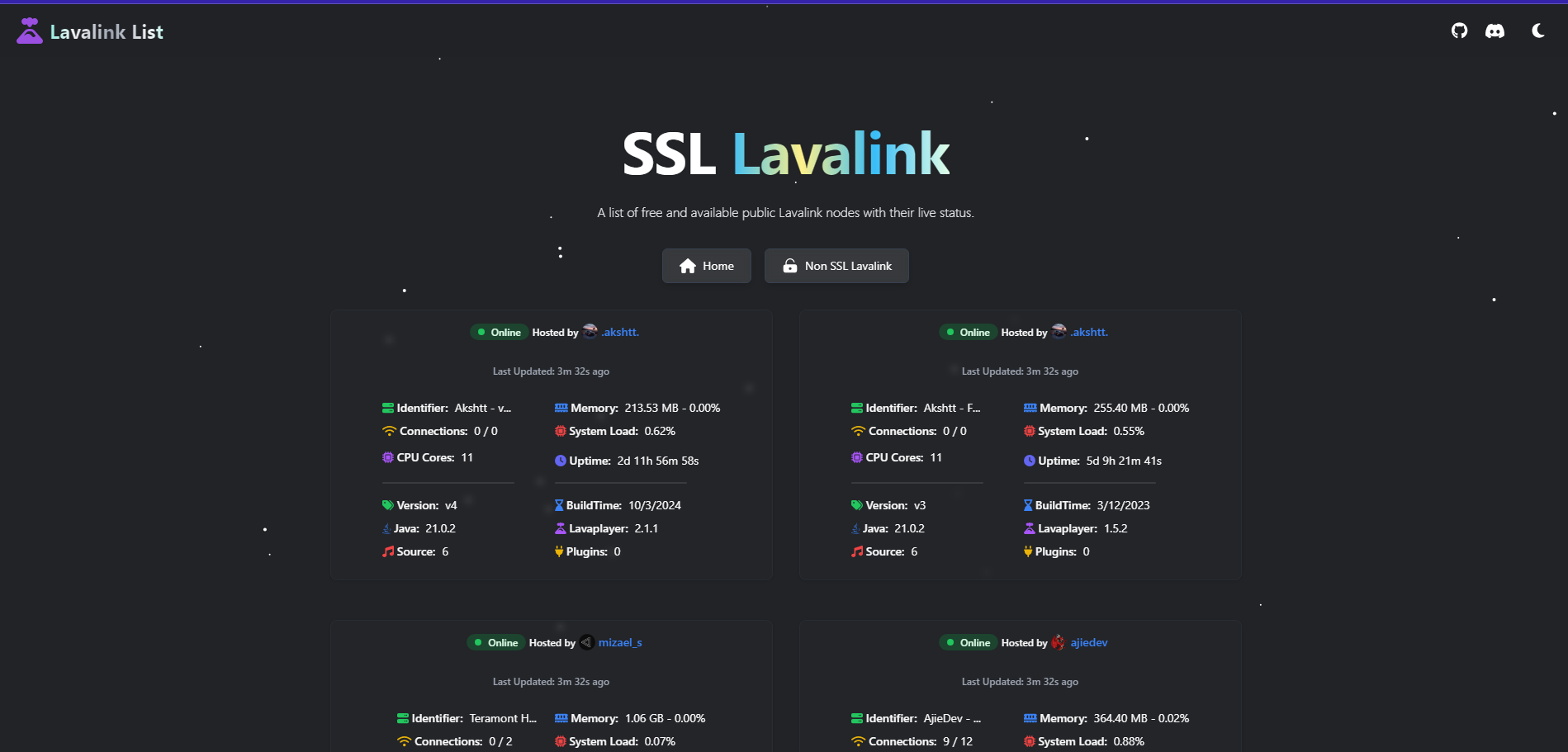The image size is (1568, 752).
Task: Click BuildTime hourglass icon beside 3/12/2023
Action: tap(1028, 505)
